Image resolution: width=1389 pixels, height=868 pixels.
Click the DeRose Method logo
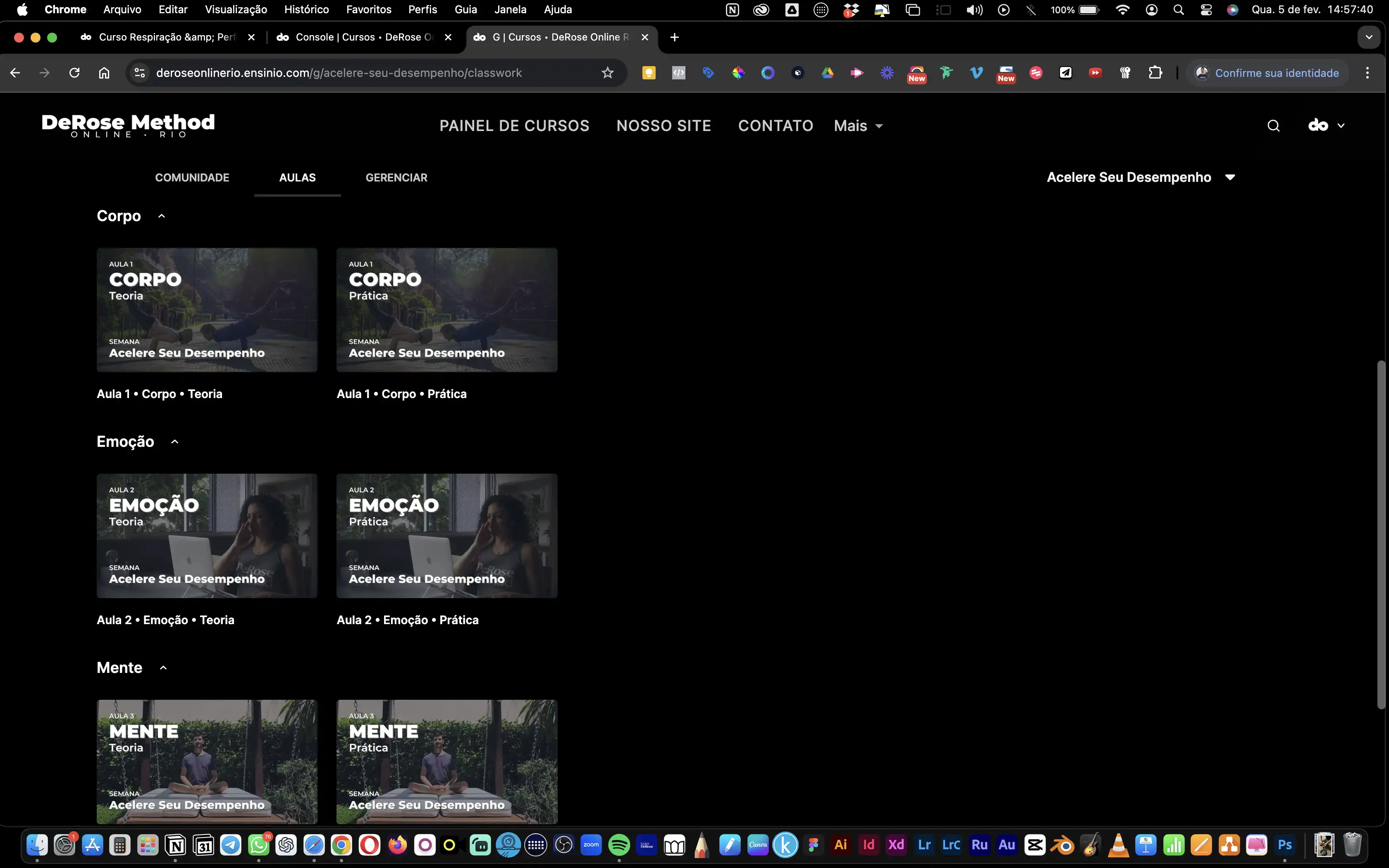pyautogui.click(x=128, y=125)
